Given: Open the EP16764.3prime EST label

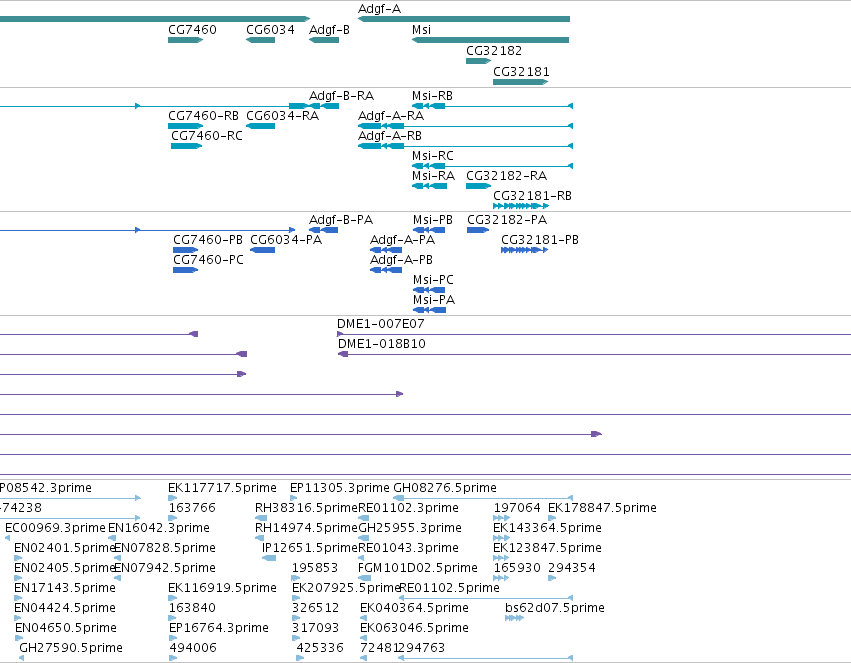Looking at the screenshot, I should tap(219, 628).
